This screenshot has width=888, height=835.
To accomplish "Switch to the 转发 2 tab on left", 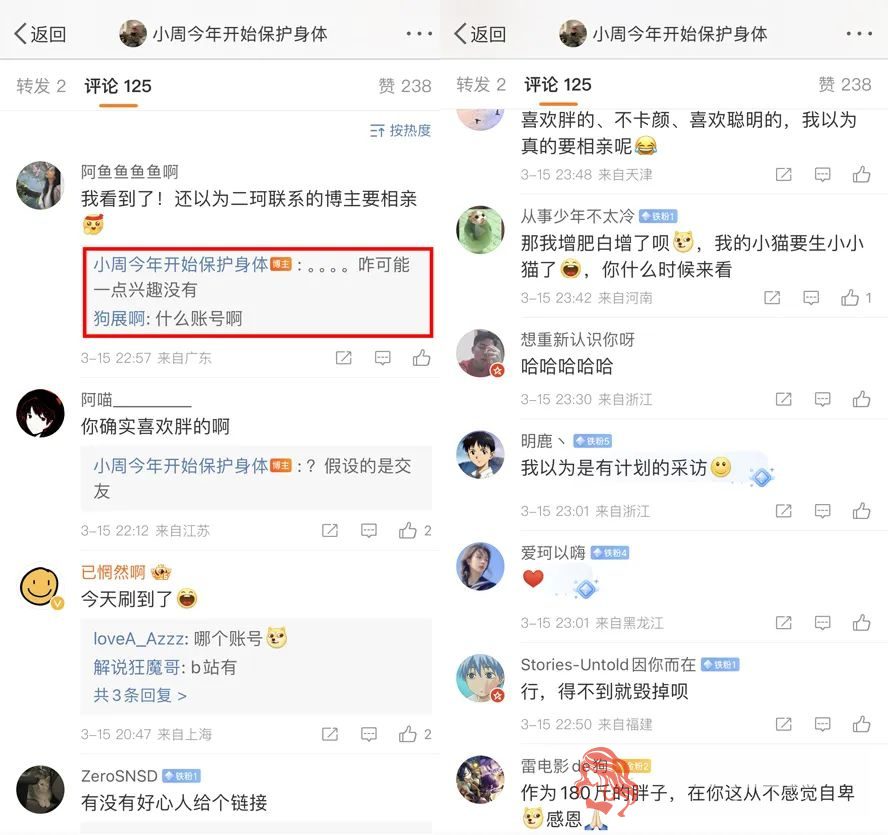I will tap(41, 86).
